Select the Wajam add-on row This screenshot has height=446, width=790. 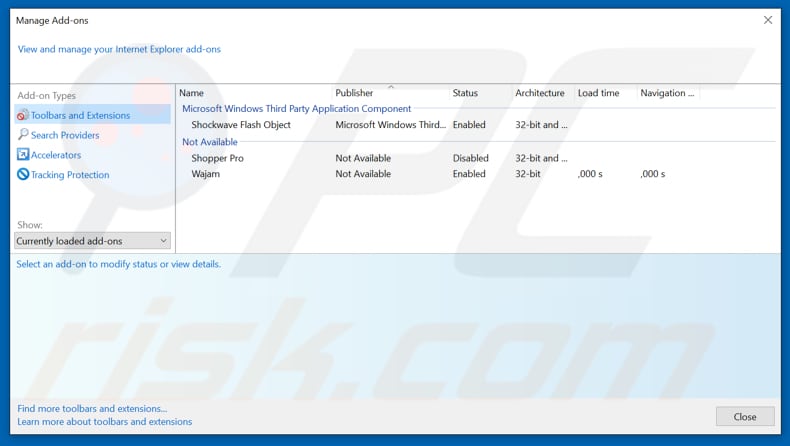click(x=476, y=173)
